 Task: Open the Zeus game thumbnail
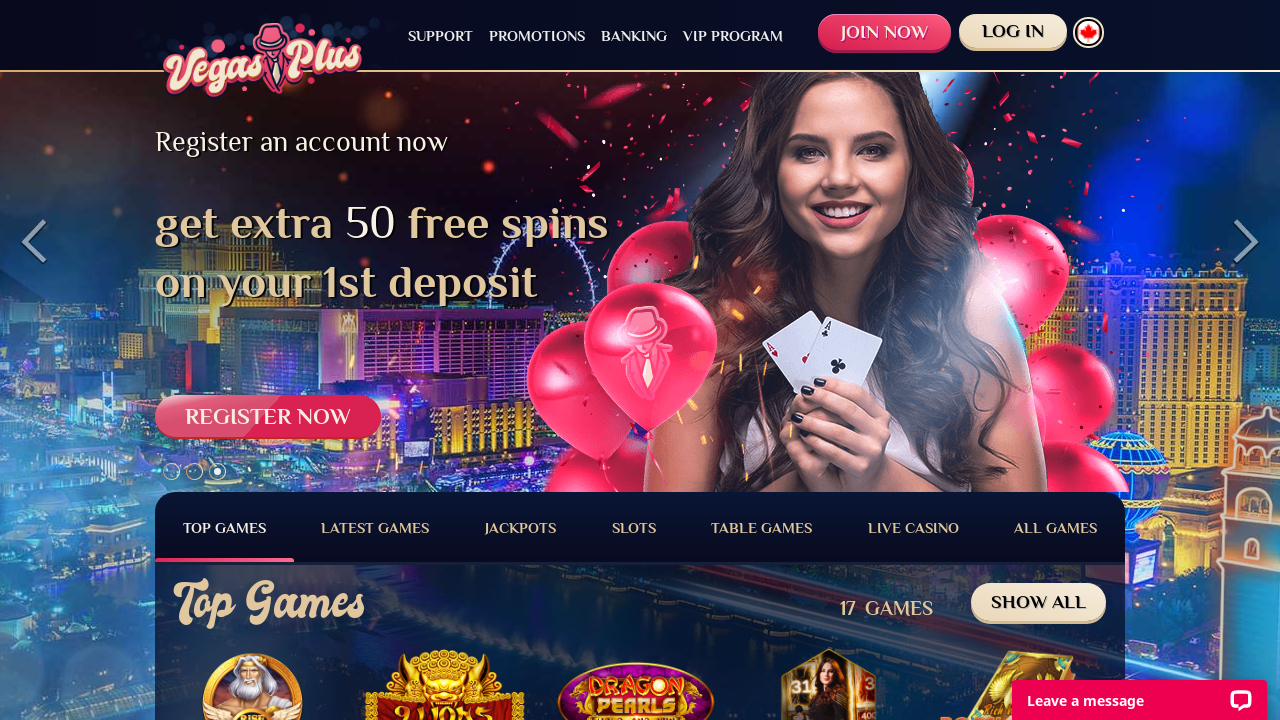(x=252, y=687)
